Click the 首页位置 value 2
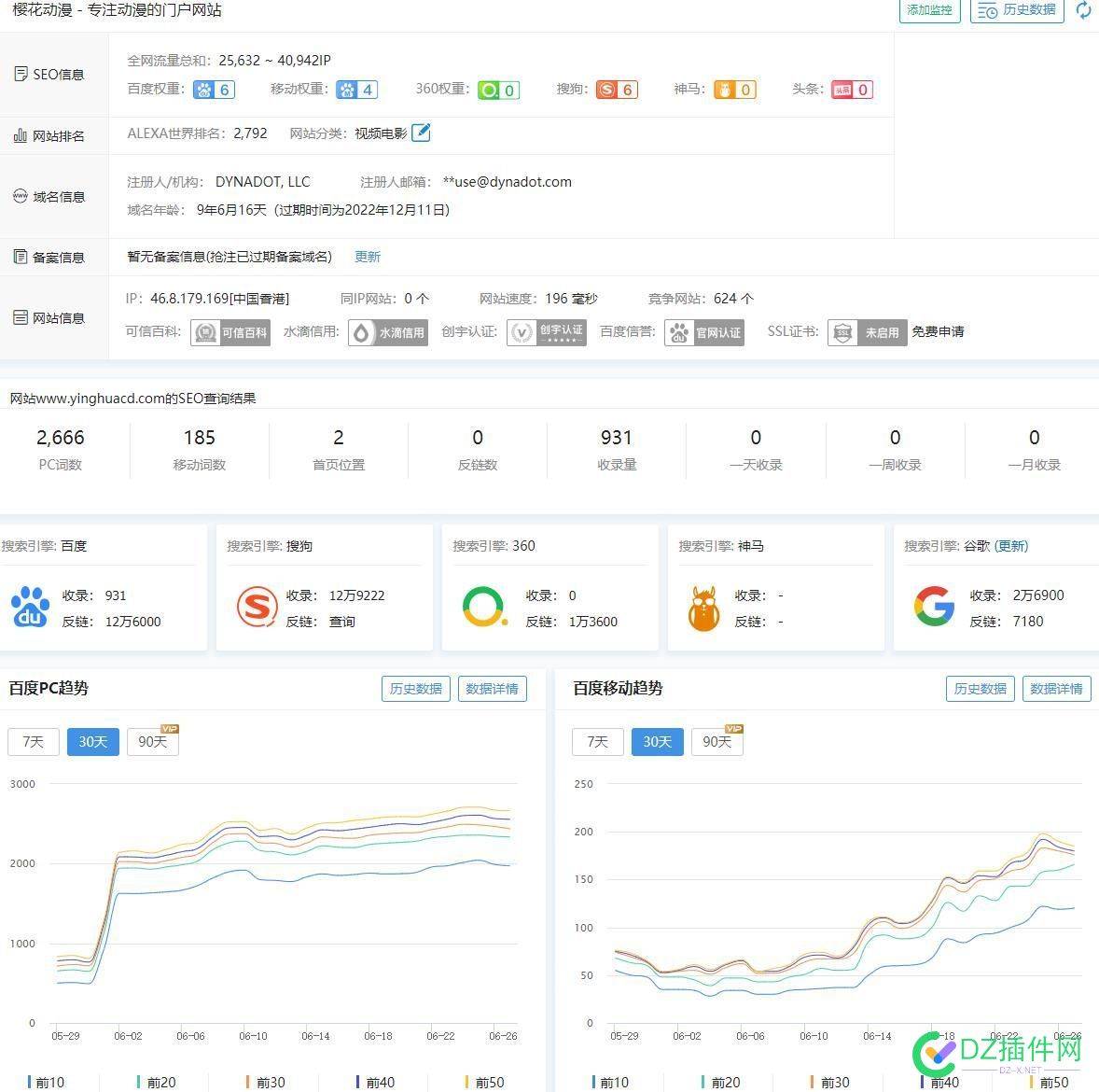 [x=339, y=438]
